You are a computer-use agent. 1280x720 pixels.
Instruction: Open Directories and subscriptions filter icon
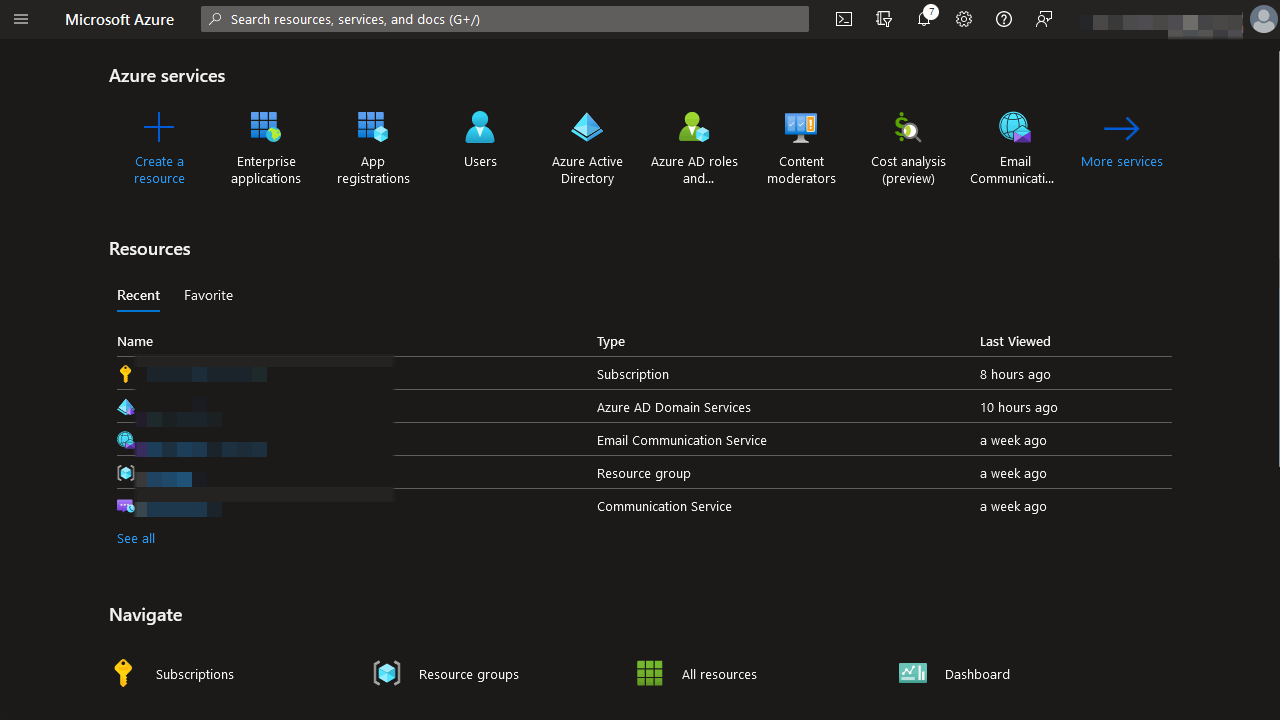[884, 19]
